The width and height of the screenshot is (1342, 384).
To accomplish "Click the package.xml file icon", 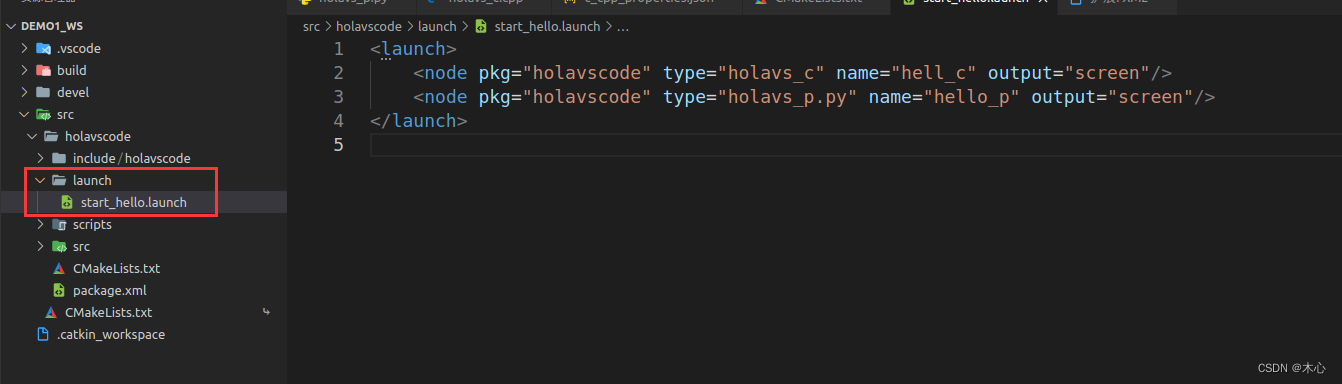I will click(x=59, y=290).
